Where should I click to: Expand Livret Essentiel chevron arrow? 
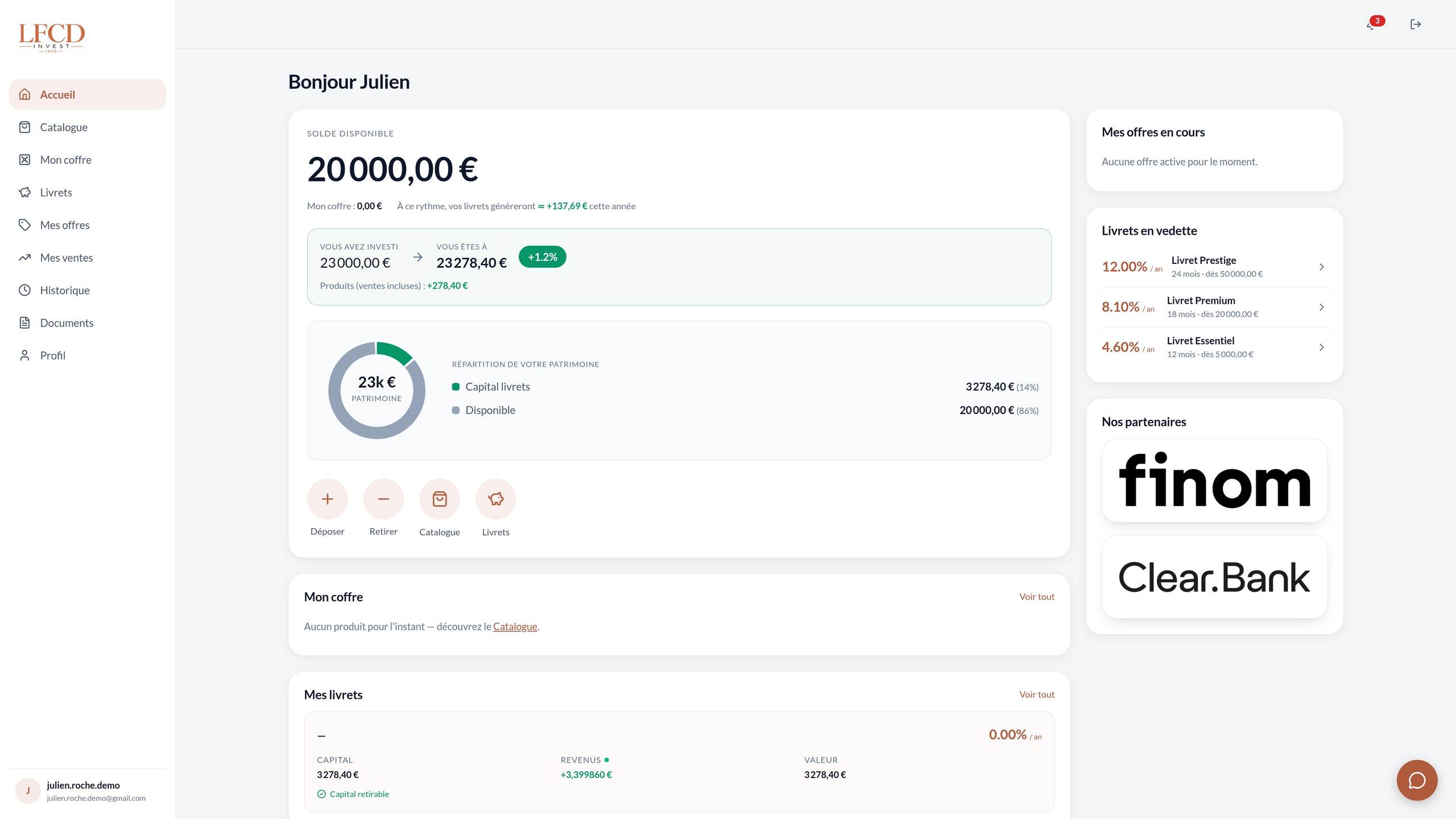(x=1321, y=348)
